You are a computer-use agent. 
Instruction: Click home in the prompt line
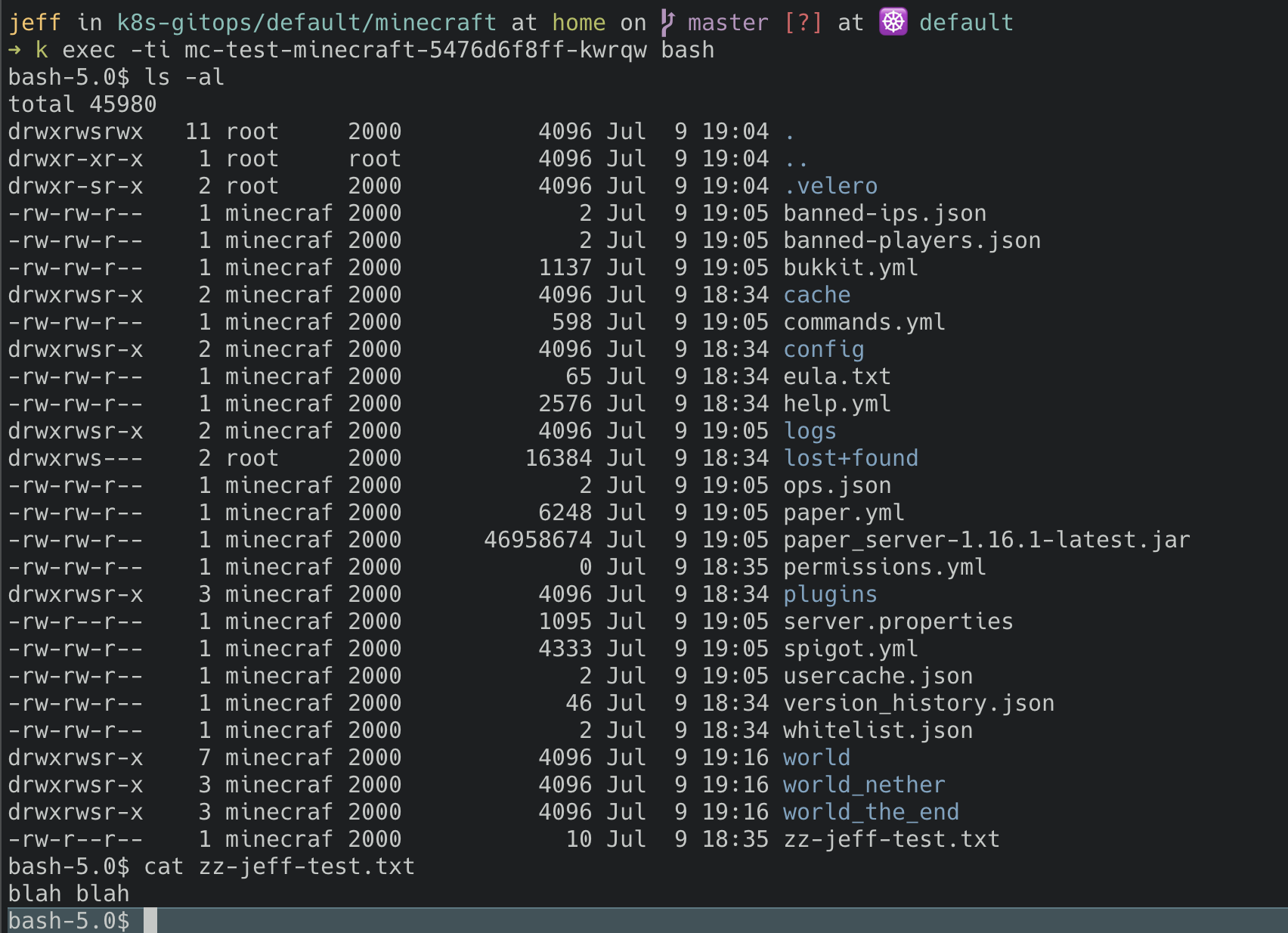point(578,22)
